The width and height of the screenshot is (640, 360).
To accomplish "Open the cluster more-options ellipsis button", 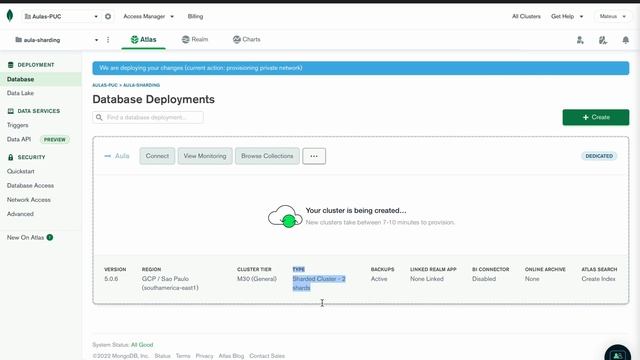I will [x=314, y=156].
